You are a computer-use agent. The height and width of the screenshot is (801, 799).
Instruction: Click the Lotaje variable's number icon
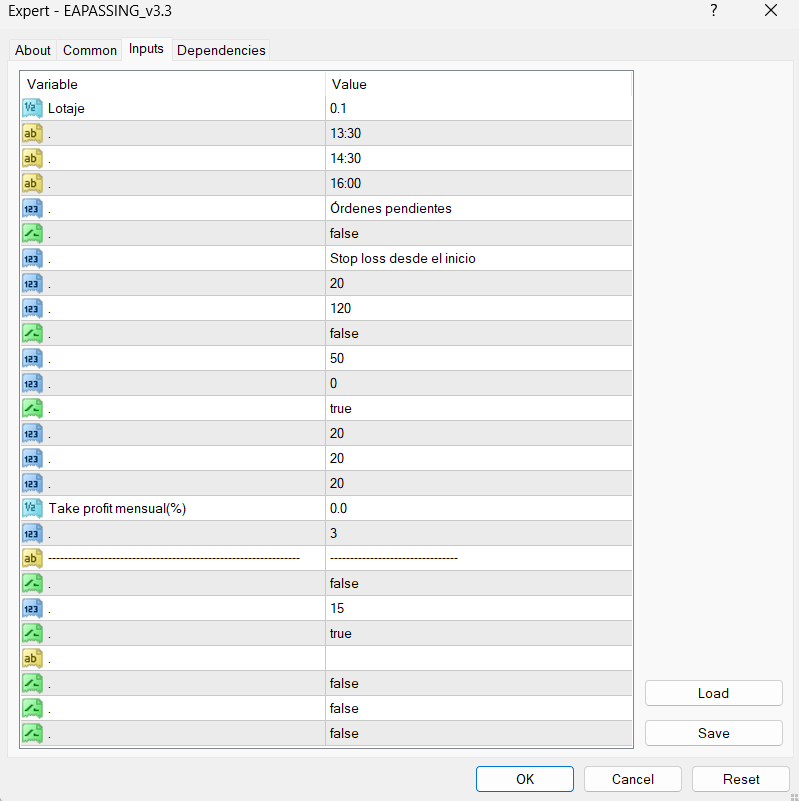[32, 109]
